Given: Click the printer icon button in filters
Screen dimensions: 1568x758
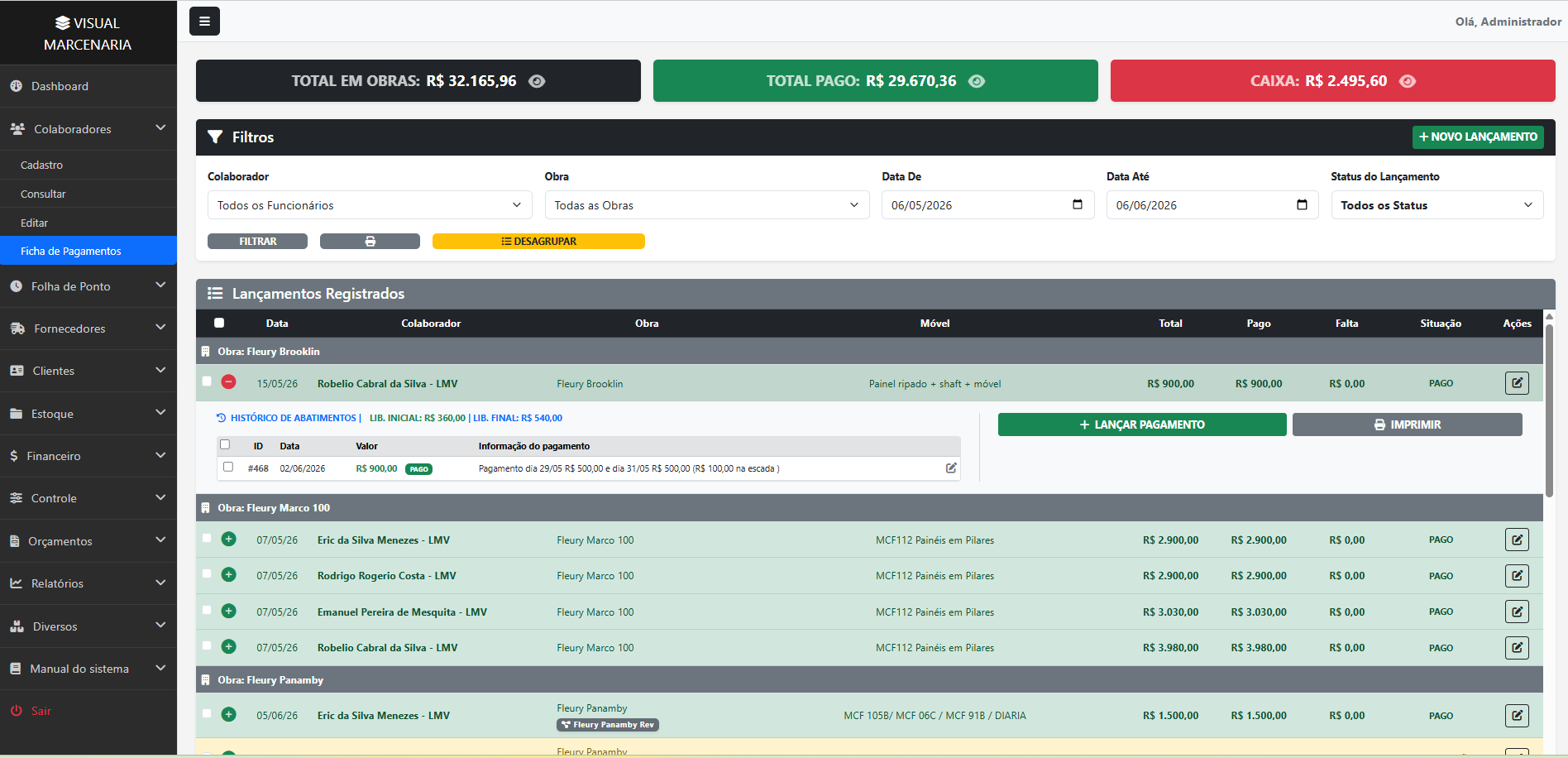Looking at the screenshot, I should click(x=370, y=241).
